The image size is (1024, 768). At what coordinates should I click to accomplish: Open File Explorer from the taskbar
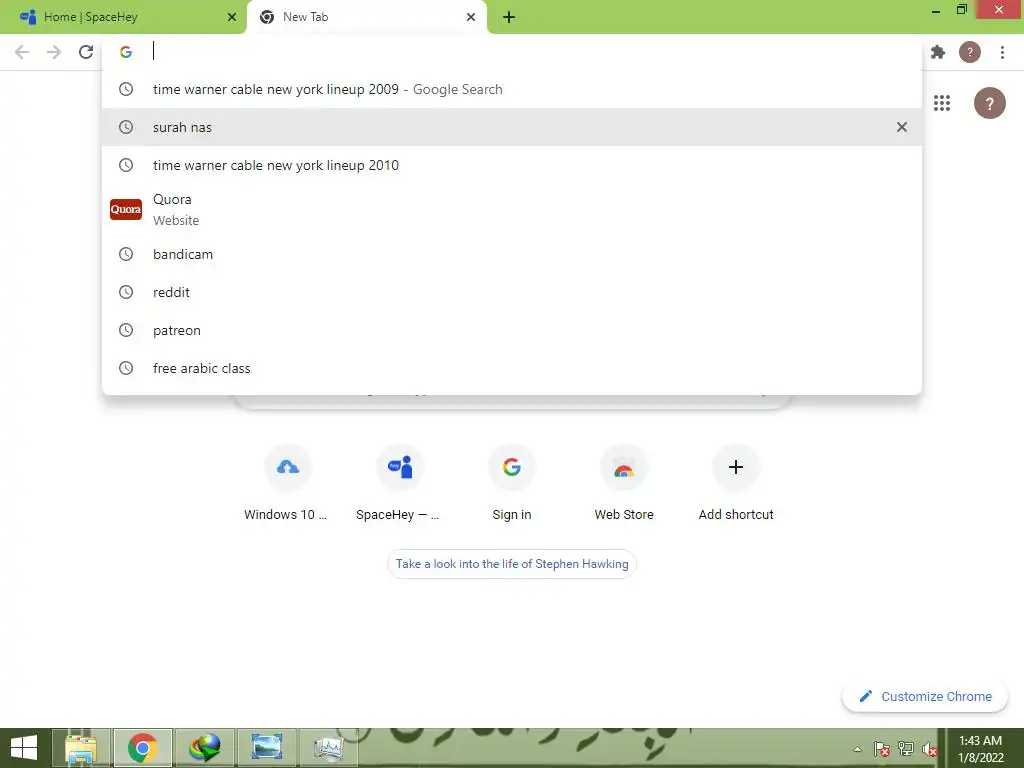(x=82, y=748)
